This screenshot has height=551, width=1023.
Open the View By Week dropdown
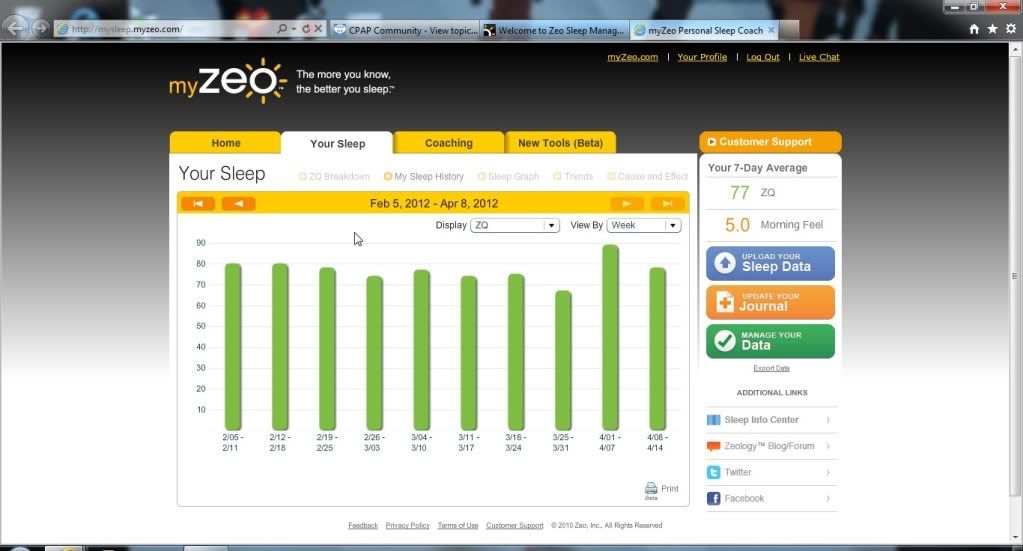pyautogui.click(x=644, y=225)
